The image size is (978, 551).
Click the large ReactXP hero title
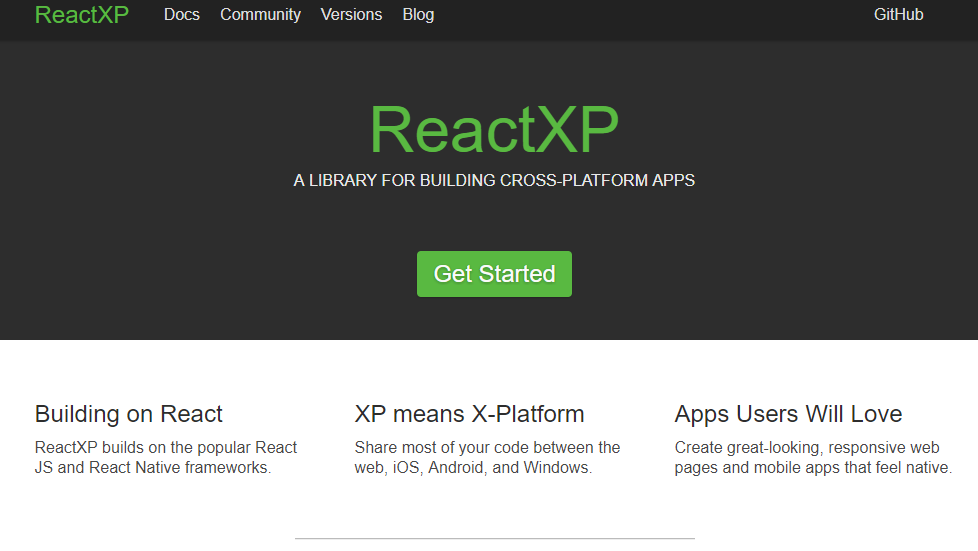point(494,129)
